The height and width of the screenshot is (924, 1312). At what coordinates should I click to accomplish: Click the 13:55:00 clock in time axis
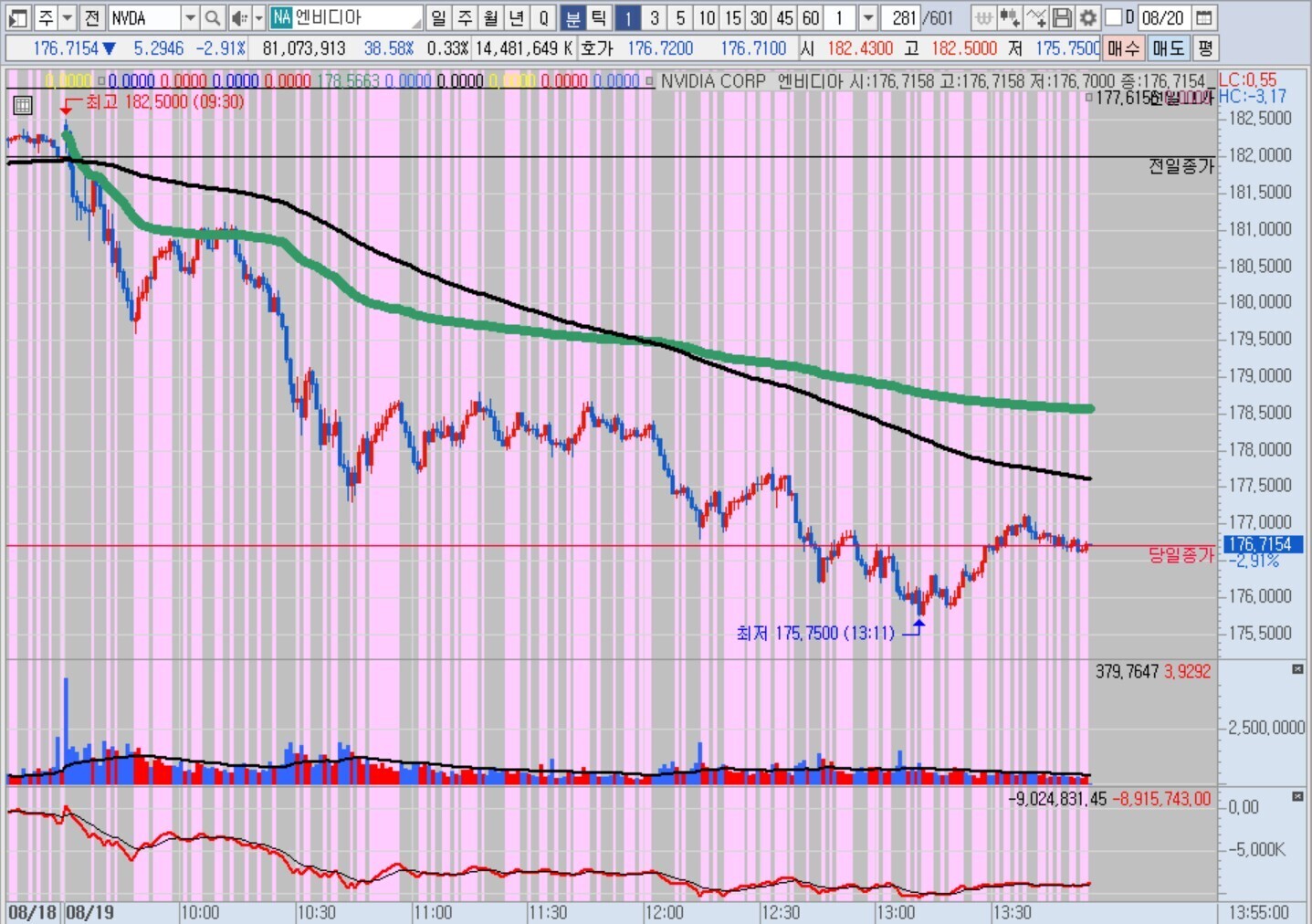coord(1258,912)
